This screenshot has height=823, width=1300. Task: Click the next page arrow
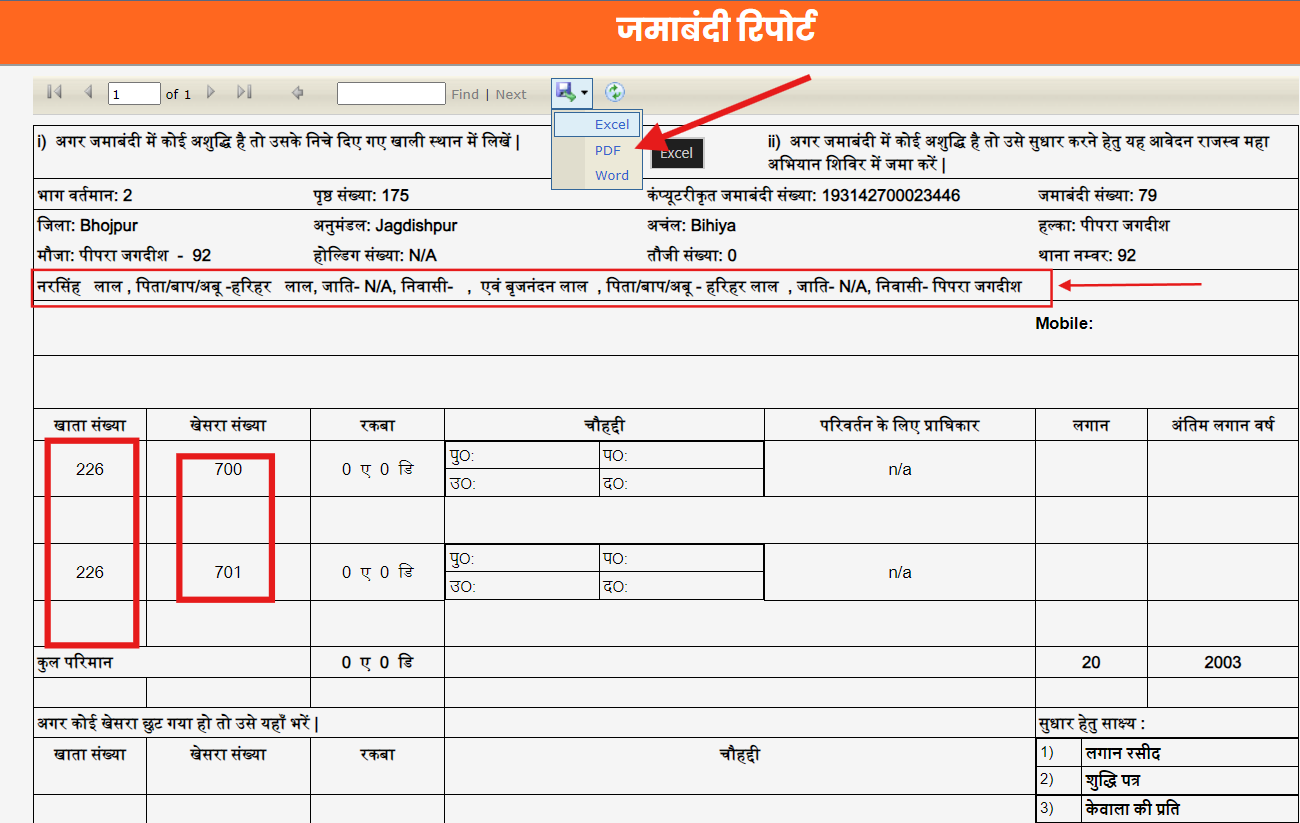click(x=211, y=92)
